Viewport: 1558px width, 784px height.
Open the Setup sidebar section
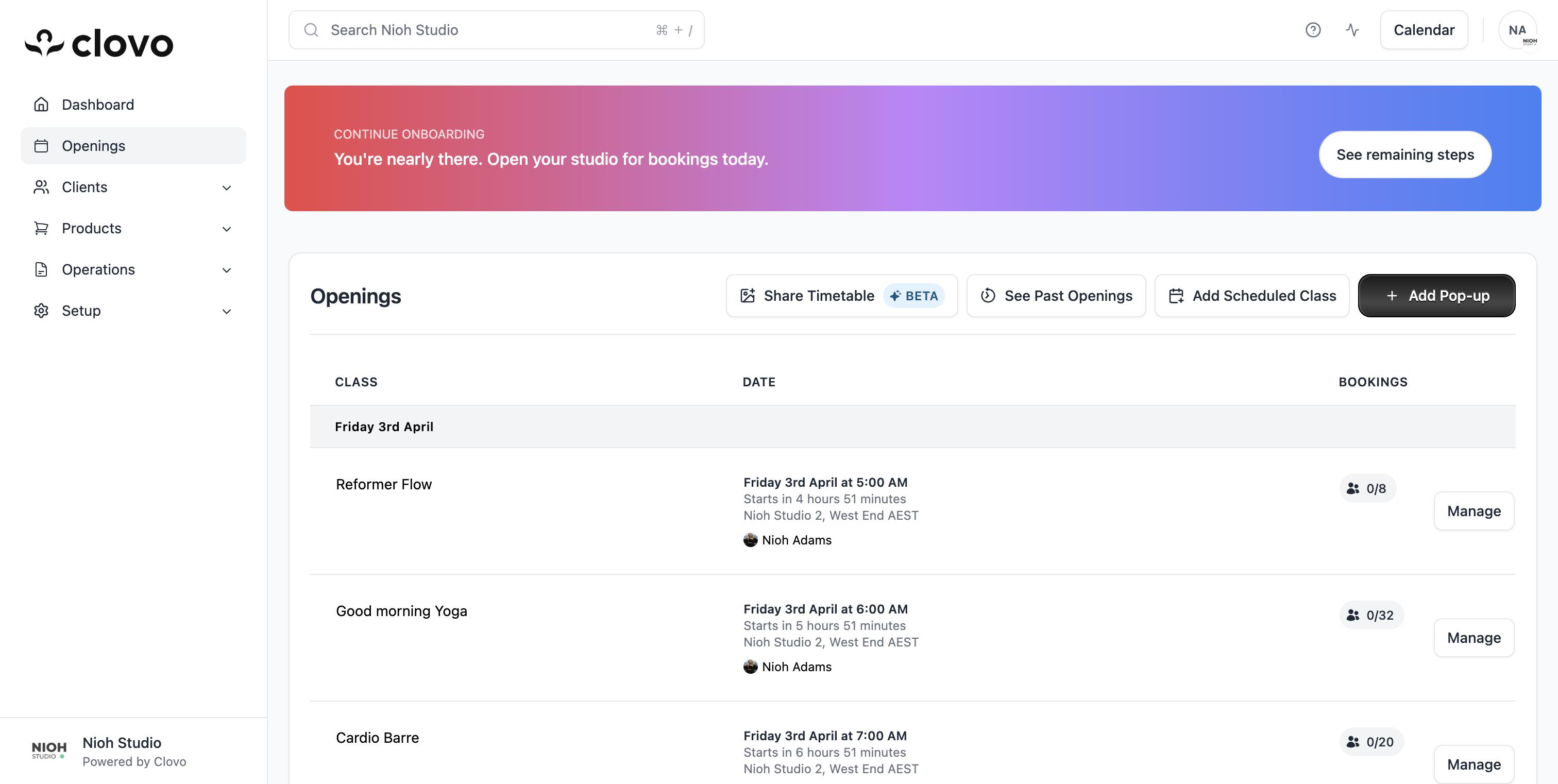point(133,310)
